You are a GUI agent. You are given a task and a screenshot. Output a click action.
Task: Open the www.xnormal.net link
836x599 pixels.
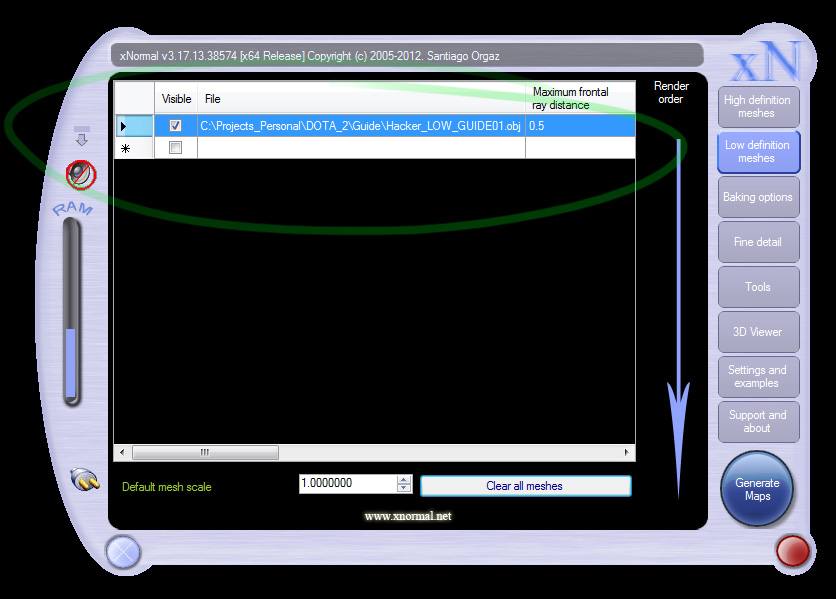click(408, 516)
